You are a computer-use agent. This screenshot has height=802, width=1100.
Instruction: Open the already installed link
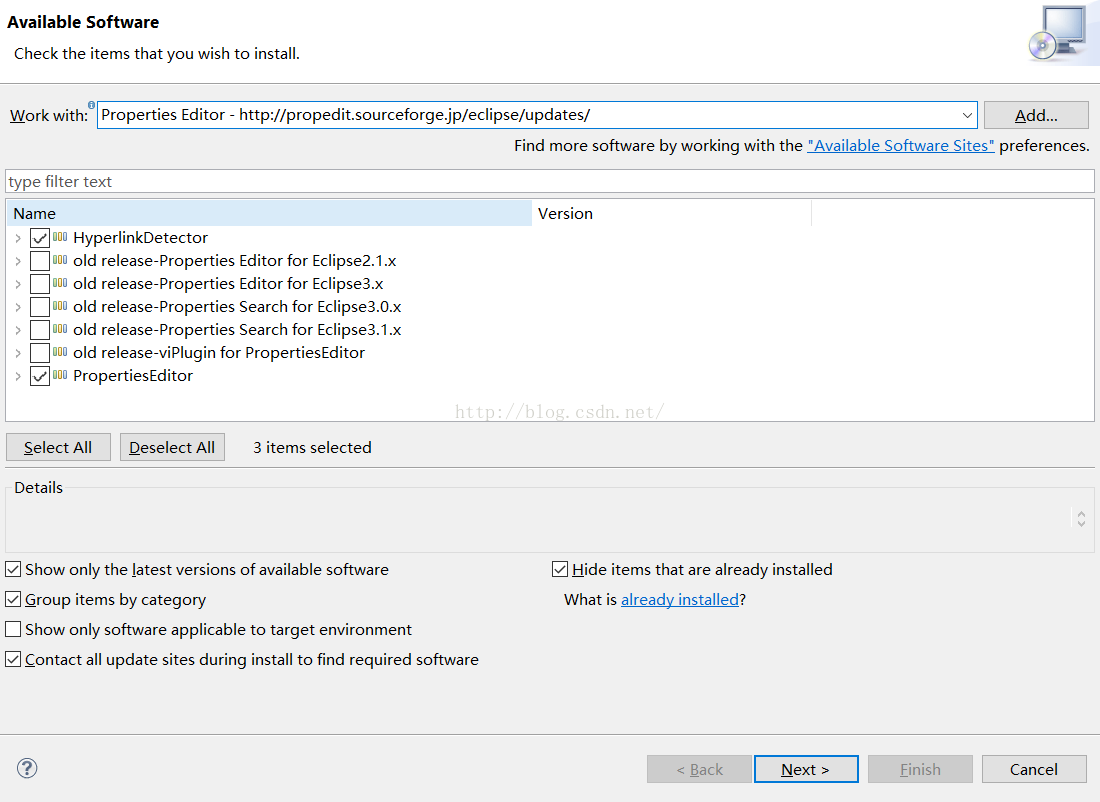point(680,599)
